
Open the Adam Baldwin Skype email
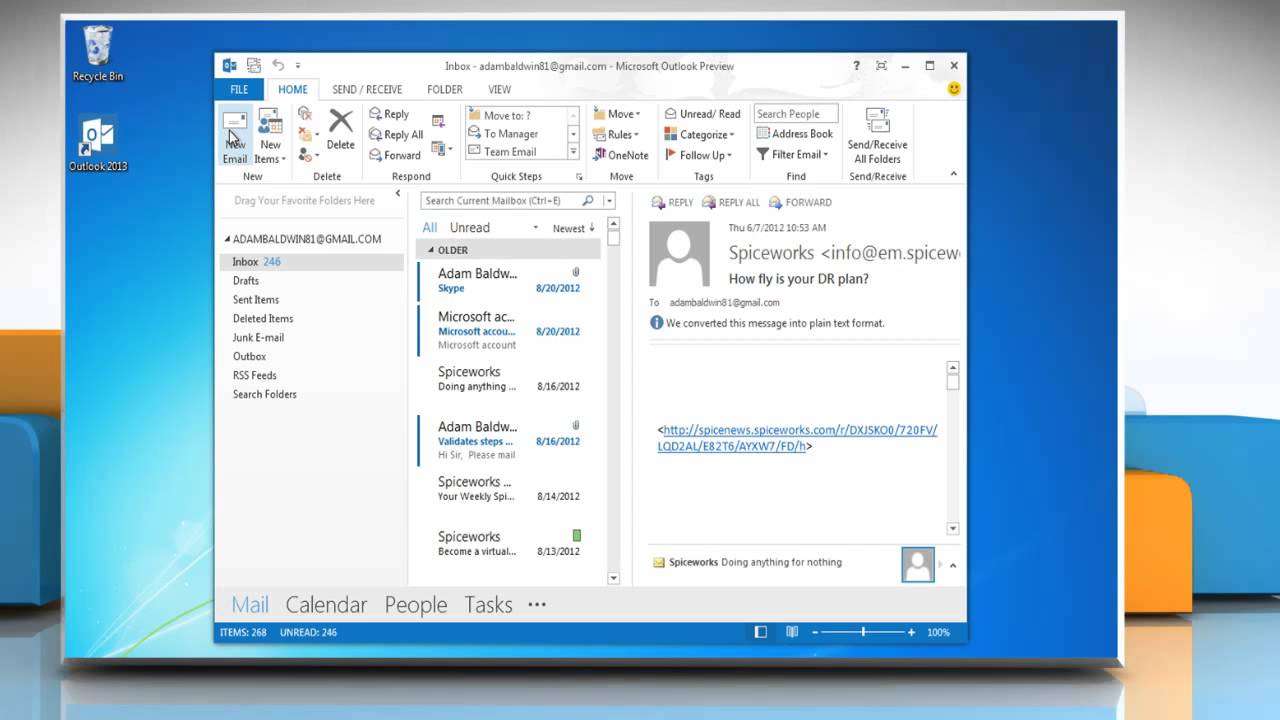pos(509,280)
